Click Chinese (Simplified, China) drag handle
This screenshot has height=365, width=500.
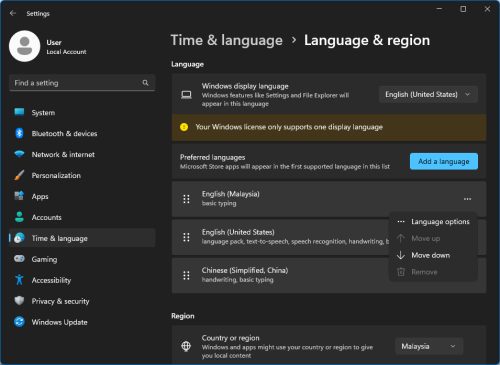(186, 275)
